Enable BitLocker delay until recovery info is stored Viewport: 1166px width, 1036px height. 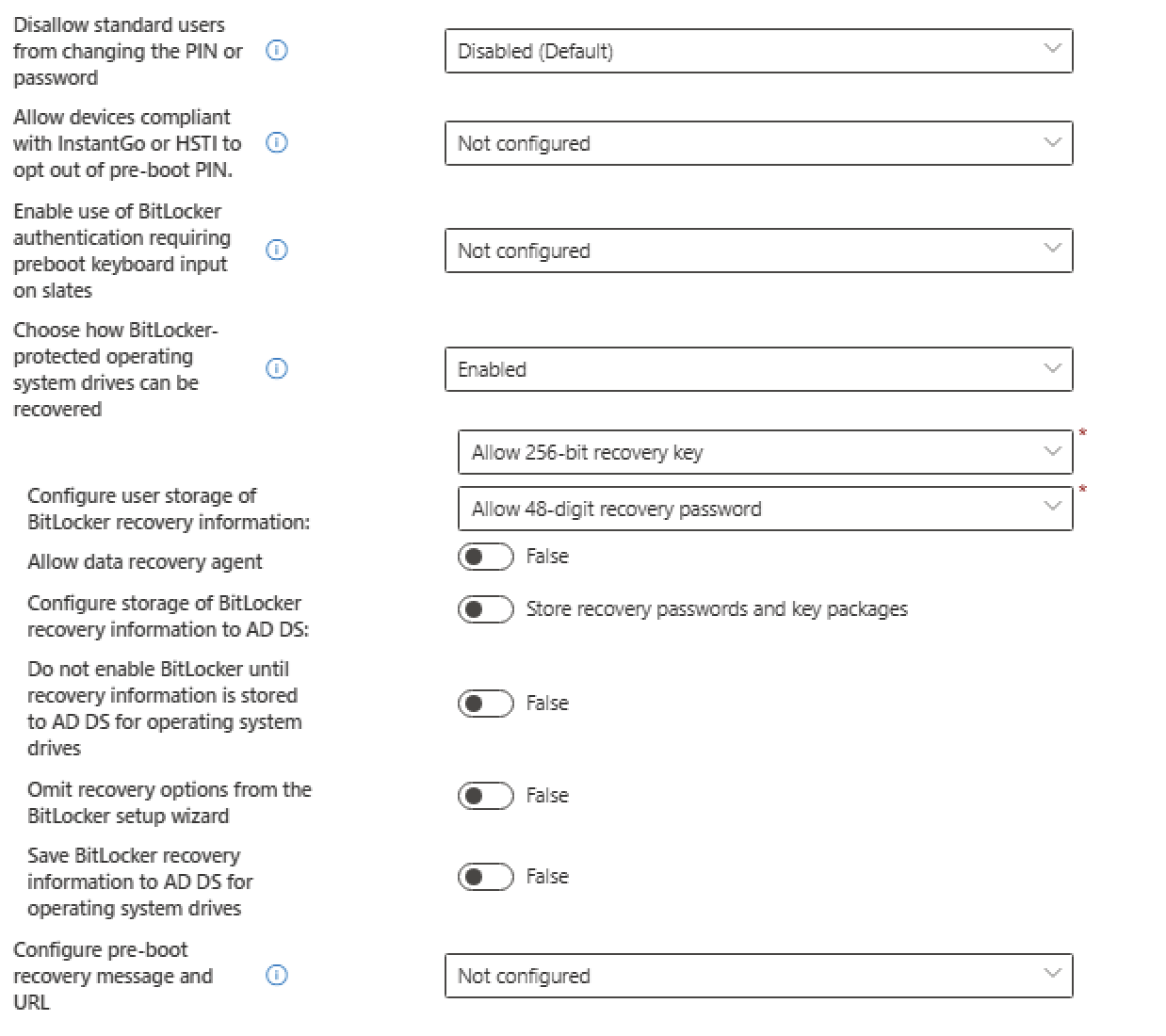(x=485, y=703)
